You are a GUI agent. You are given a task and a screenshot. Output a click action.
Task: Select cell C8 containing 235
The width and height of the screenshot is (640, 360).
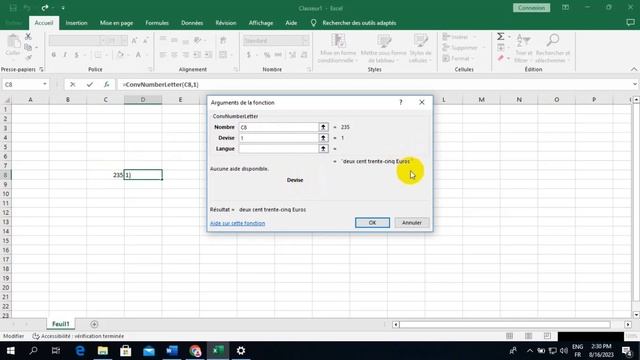tap(105, 175)
